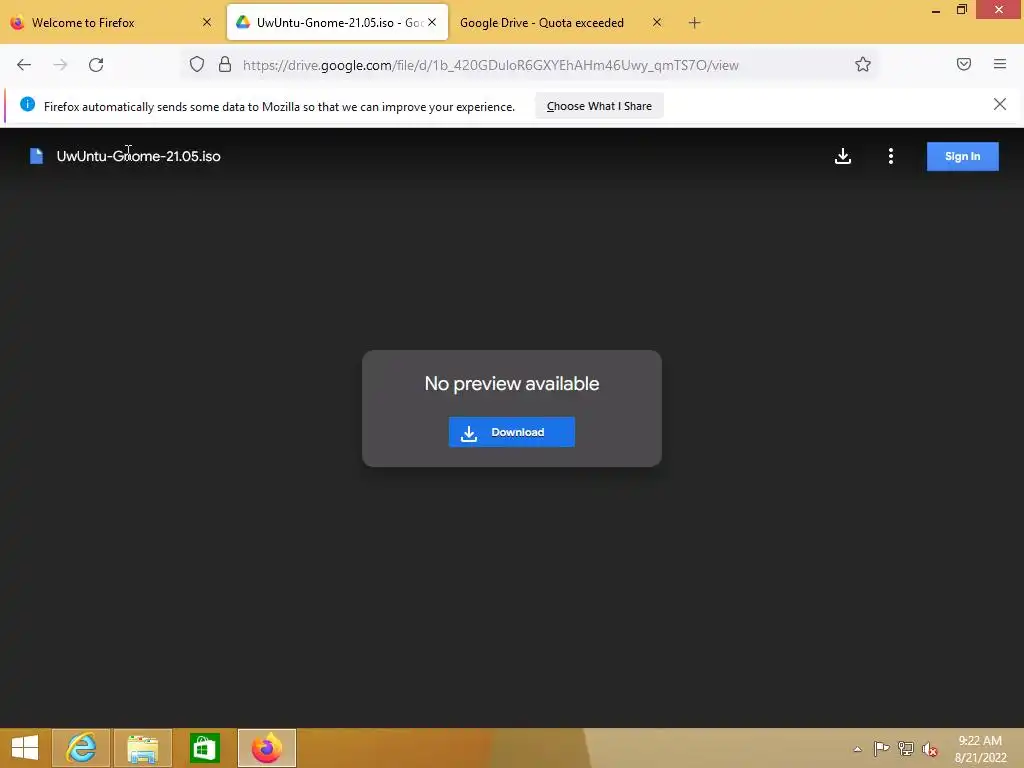
Task: Close the UwUntu-Gnome-21.05.iso tab
Action: coord(432,22)
